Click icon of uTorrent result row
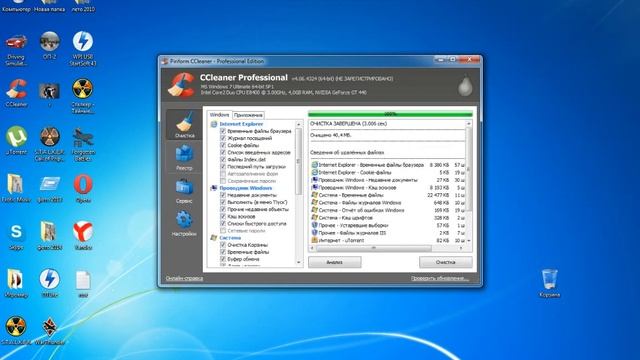The height and width of the screenshot is (360, 640). coord(314,240)
